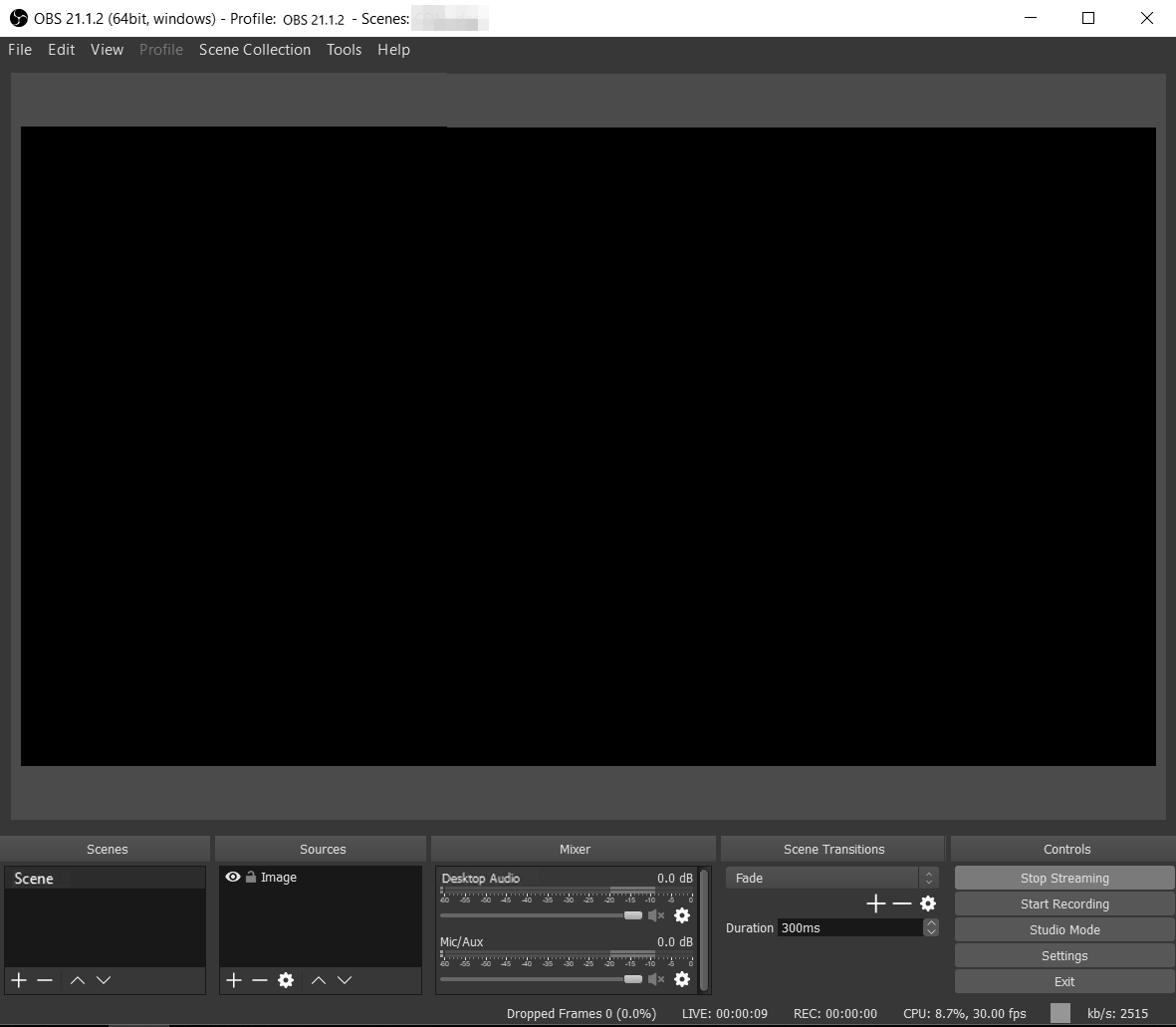Open source properties gear in Sources panel
1176x1027 pixels.
tap(286, 980)
